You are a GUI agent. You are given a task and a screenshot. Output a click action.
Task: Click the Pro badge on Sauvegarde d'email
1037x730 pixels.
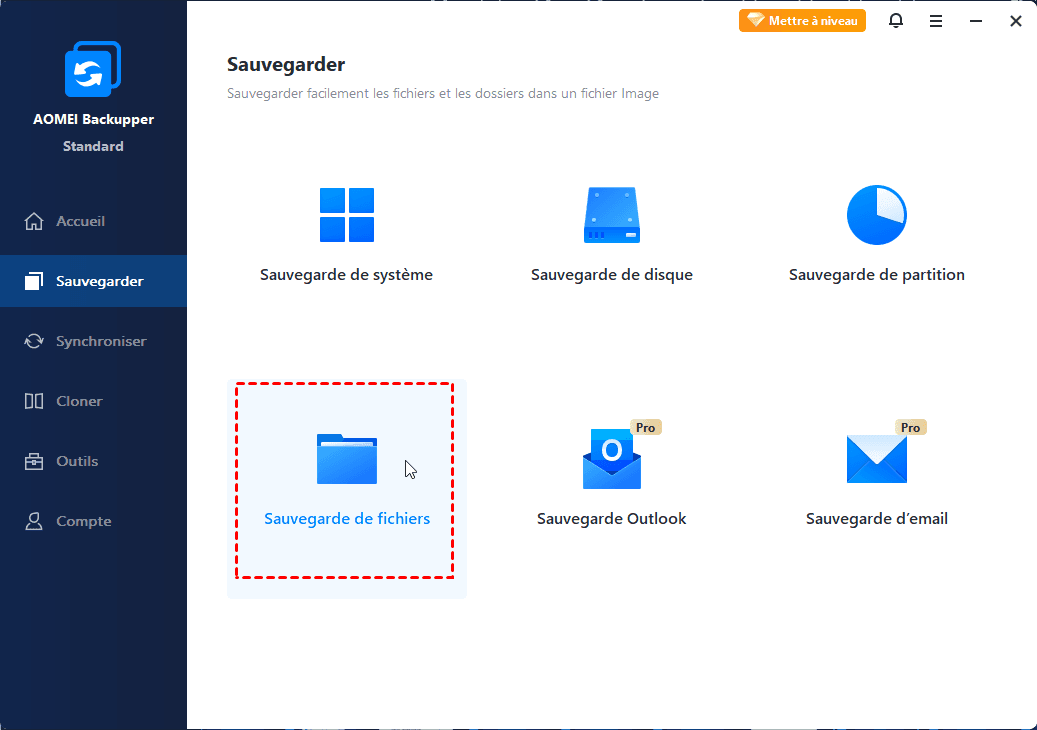pyautogui.click(x=911, y=427)
